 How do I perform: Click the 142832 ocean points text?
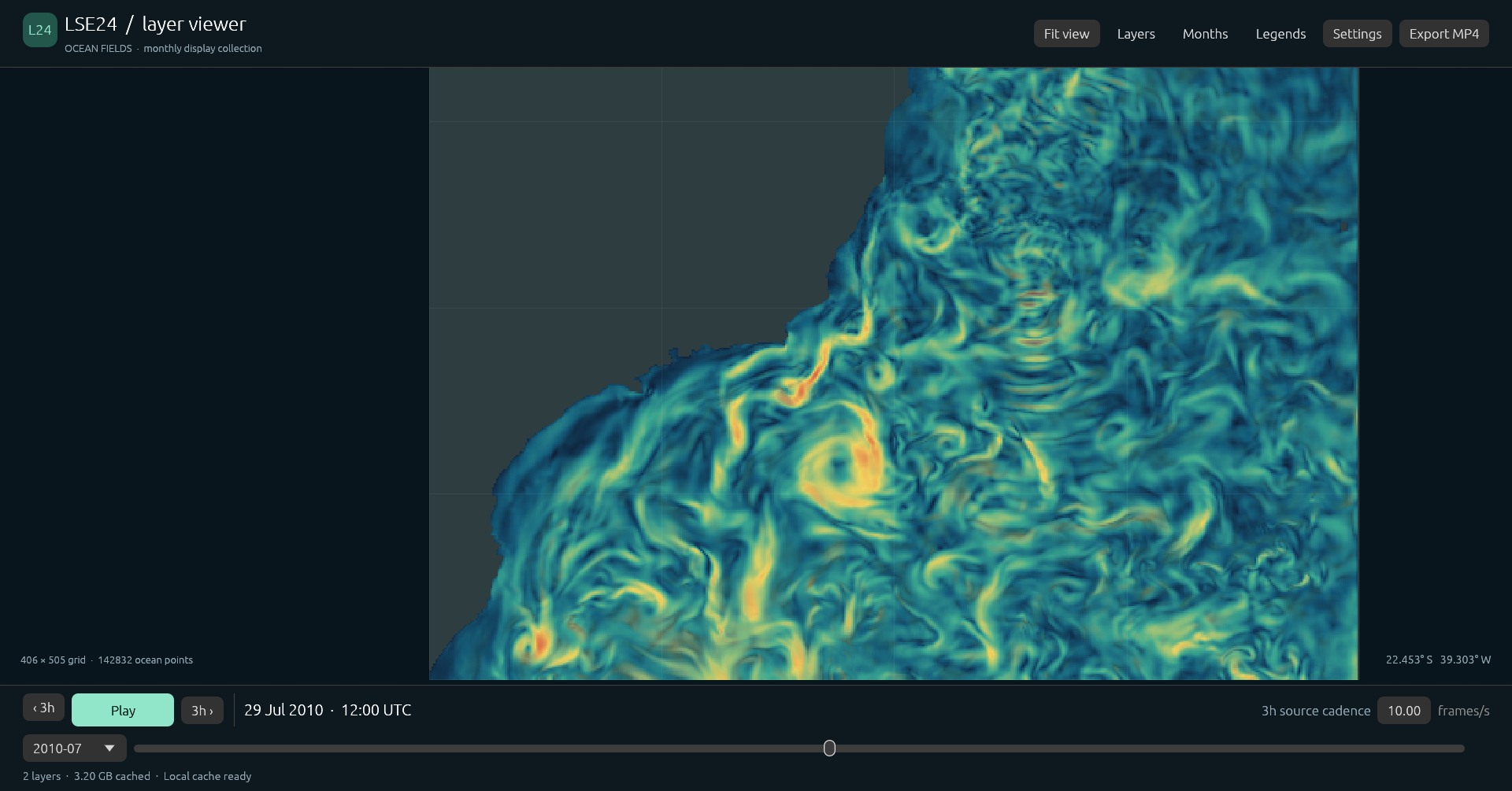pos(145,660)
